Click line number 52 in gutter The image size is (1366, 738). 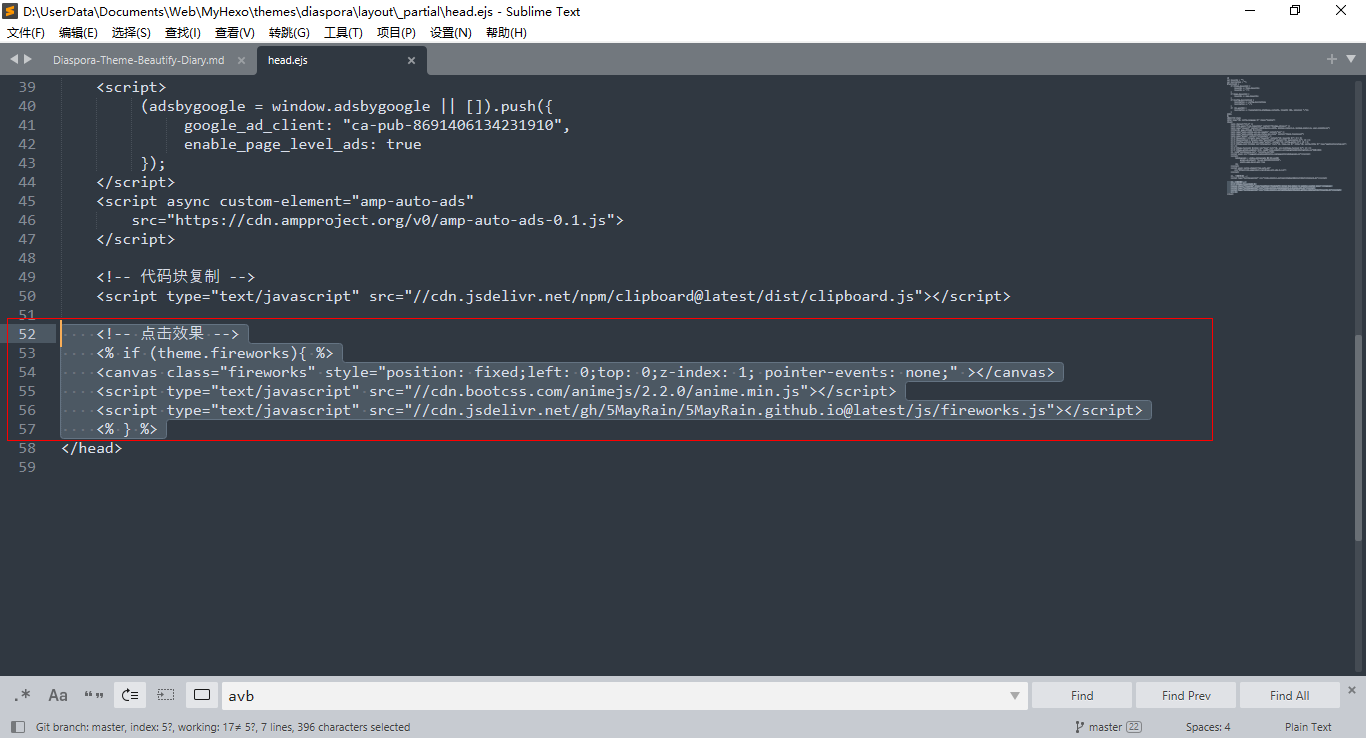pyautogui.click(x=27, y=334)
